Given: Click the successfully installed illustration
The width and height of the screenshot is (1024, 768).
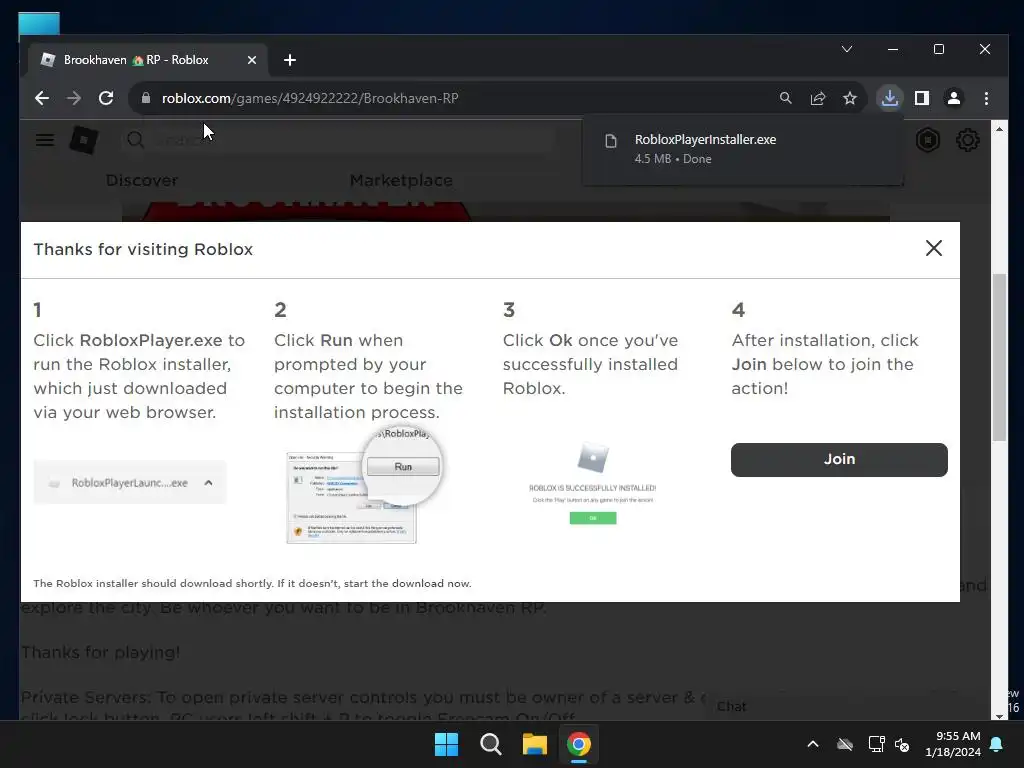Looking at the screenshot, I should pos(592,483).
